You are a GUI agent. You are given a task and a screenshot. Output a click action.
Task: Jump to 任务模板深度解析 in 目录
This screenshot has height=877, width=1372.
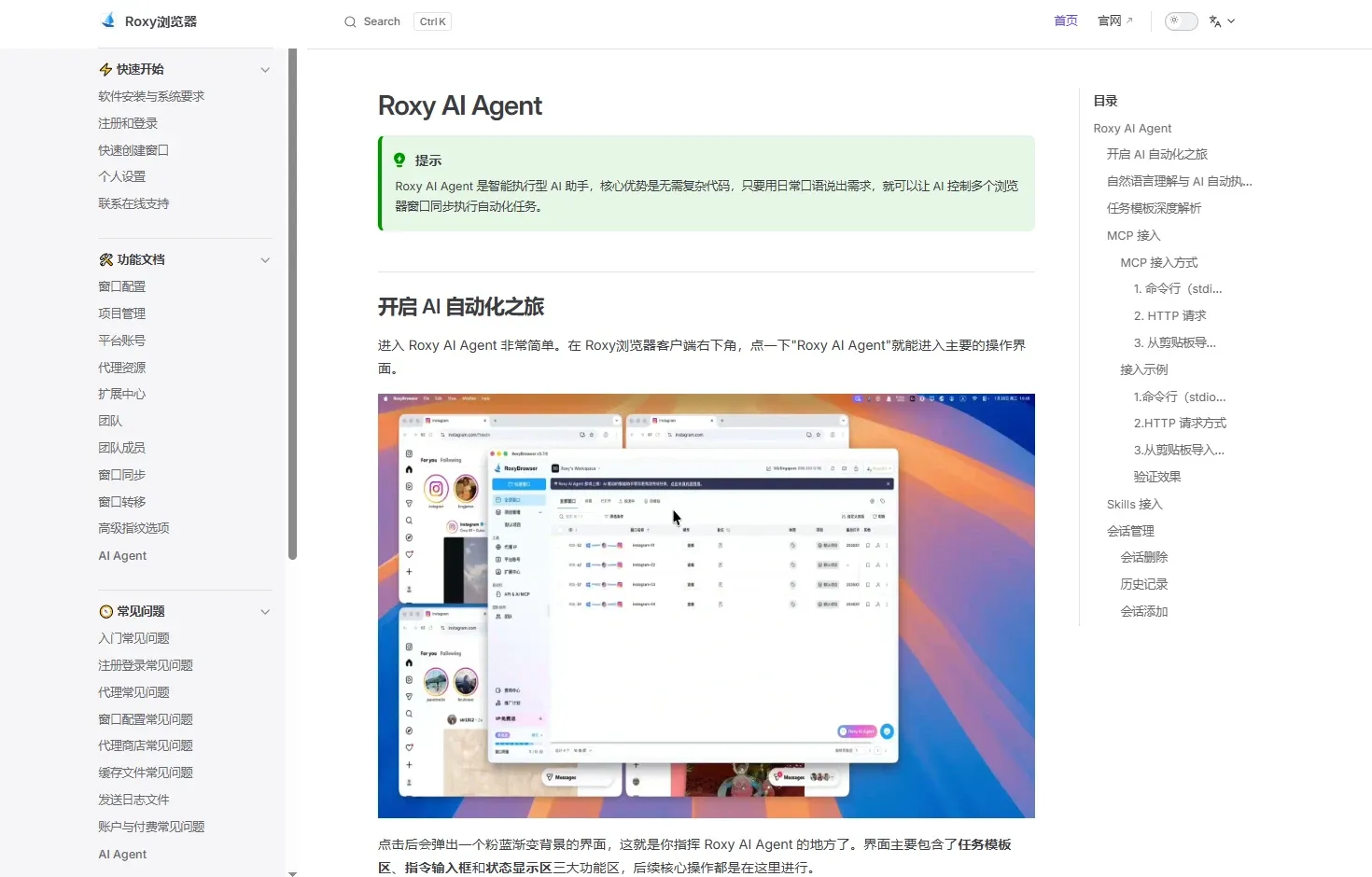[1155, 208]
